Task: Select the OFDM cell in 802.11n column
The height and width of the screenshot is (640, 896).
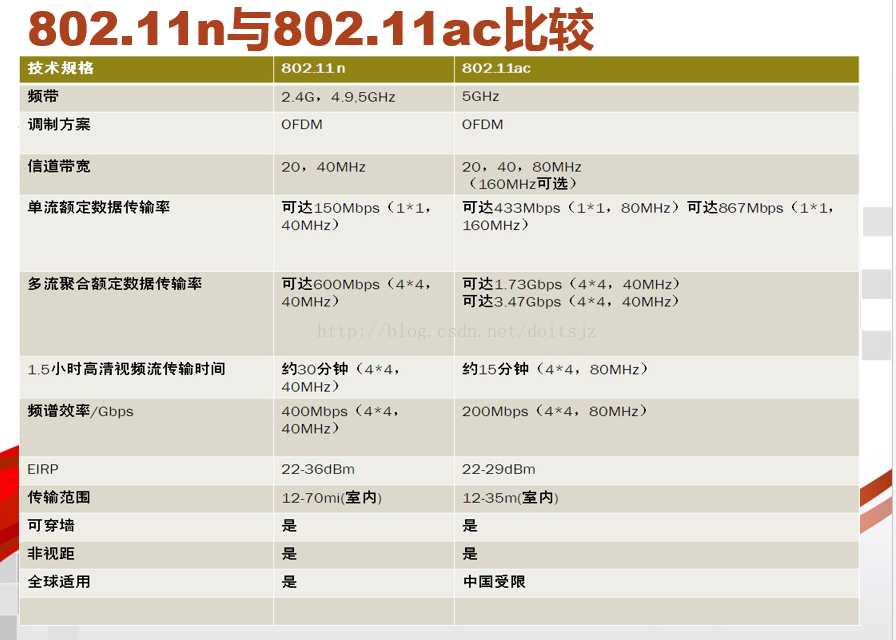Action: (x=303, y=124)
